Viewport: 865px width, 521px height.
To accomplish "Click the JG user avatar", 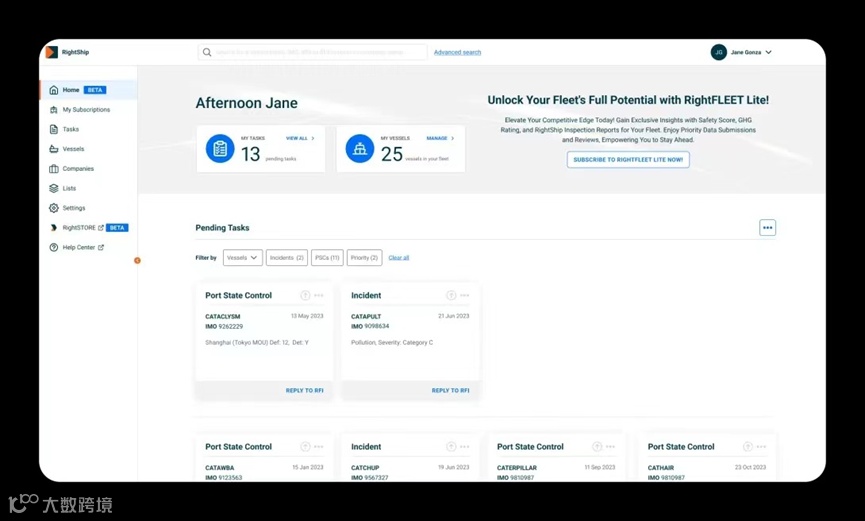I will (x=718, y=52).
